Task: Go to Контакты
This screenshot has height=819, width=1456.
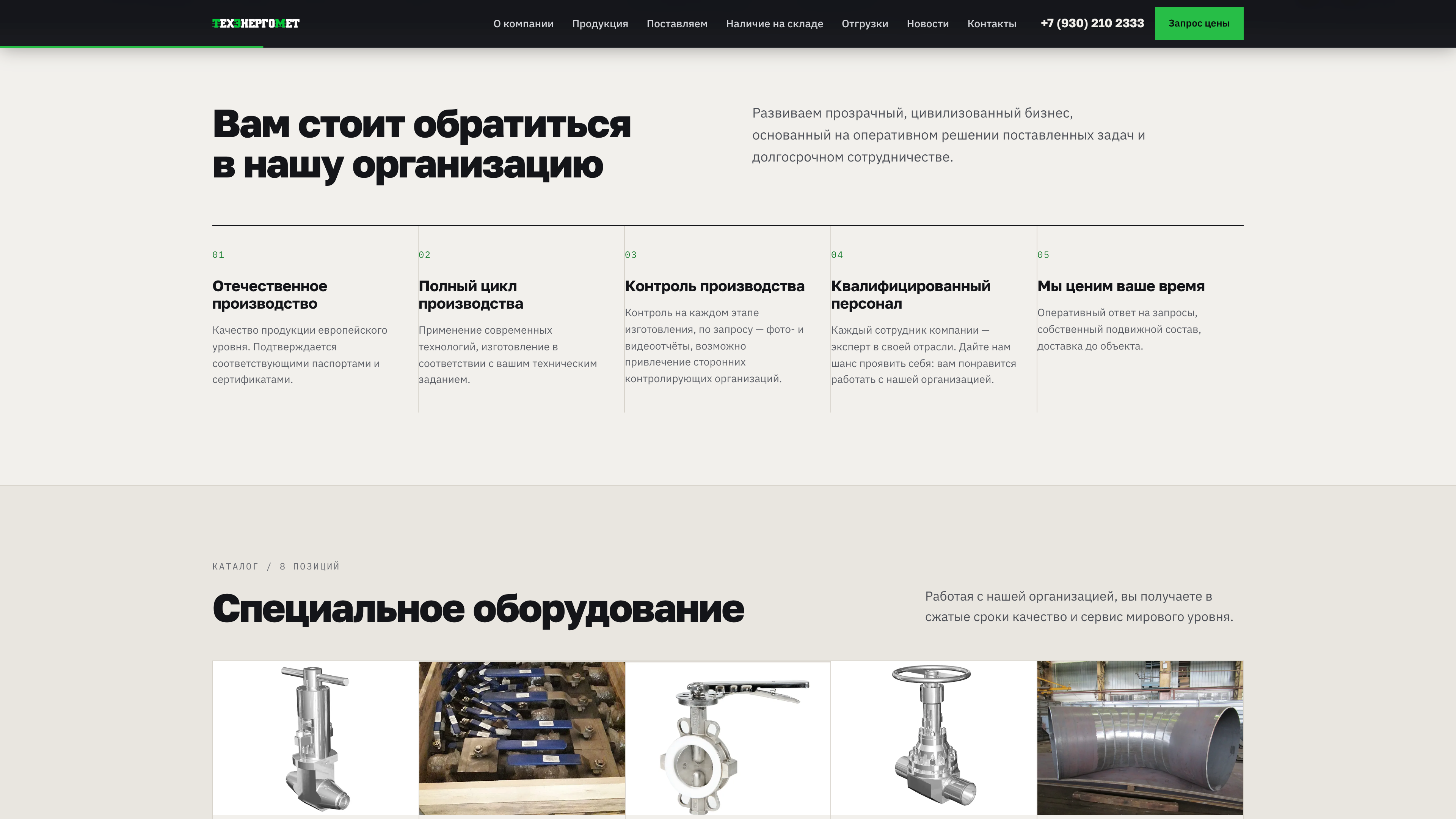Action: [992, 24]
